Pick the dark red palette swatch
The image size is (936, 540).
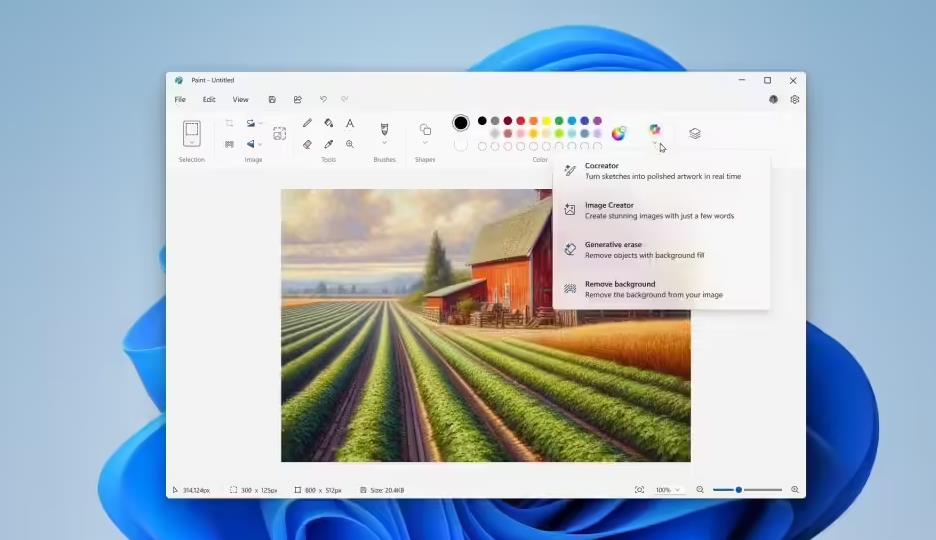pyautogui.click(x=507, y=121)
